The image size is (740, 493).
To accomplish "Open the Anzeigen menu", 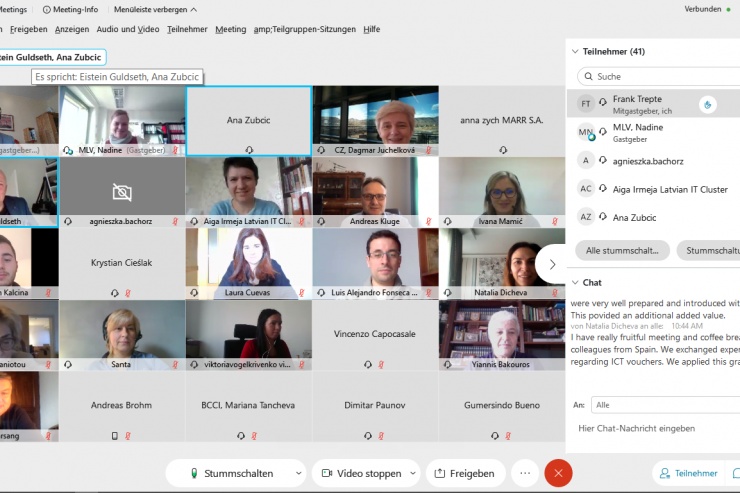I will [x=72, y=29].
